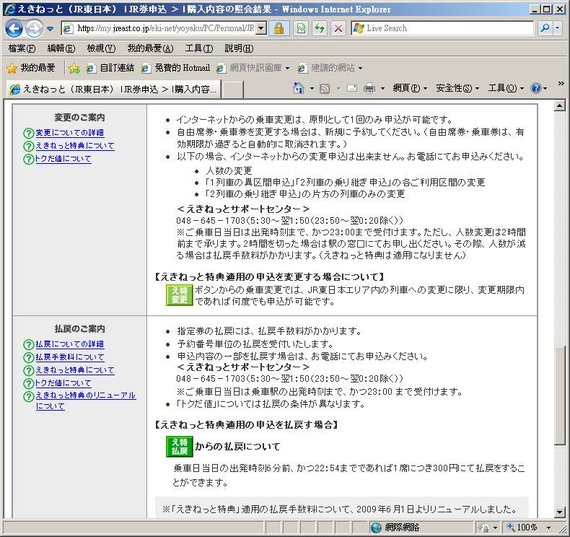
Task: Click the green えきねっと特典変更 button image
Action: 179,295
